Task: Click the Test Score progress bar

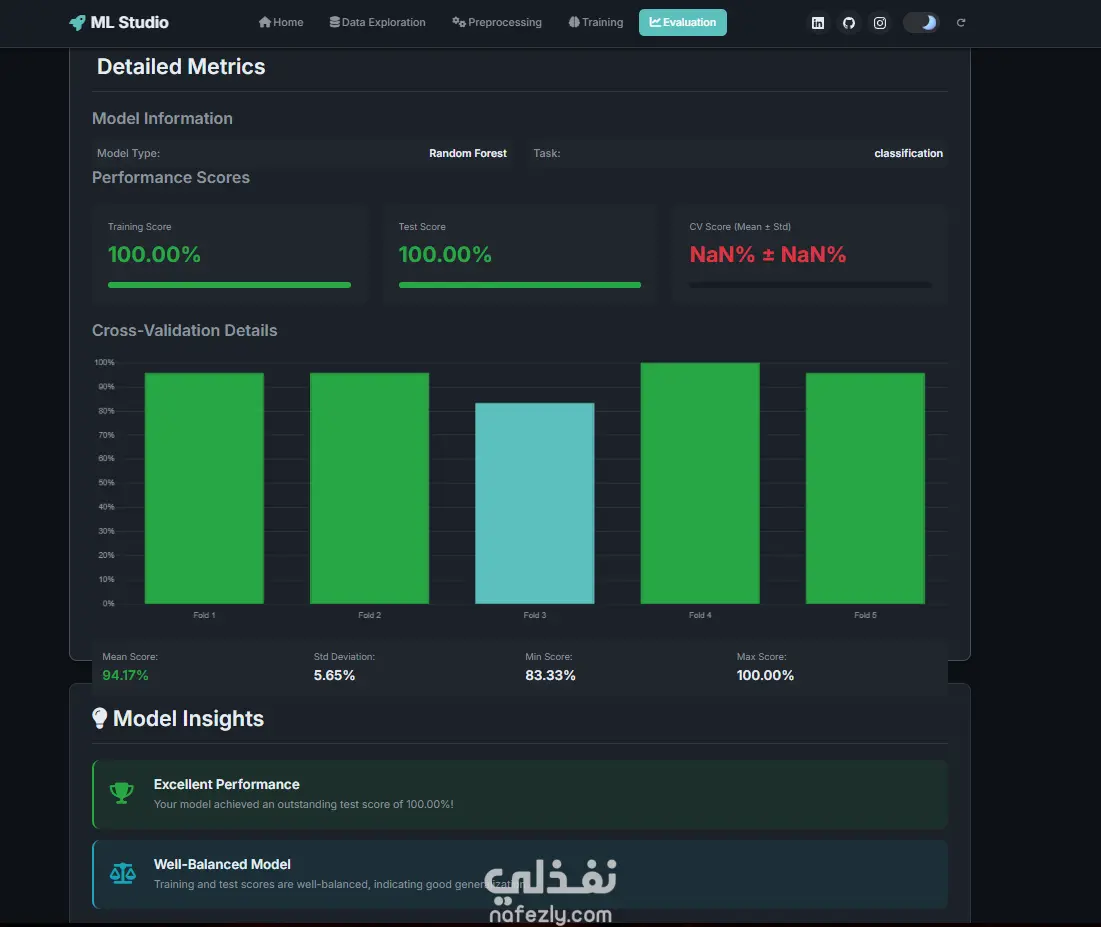Action: pyautogui.click(x=520, y=285)
